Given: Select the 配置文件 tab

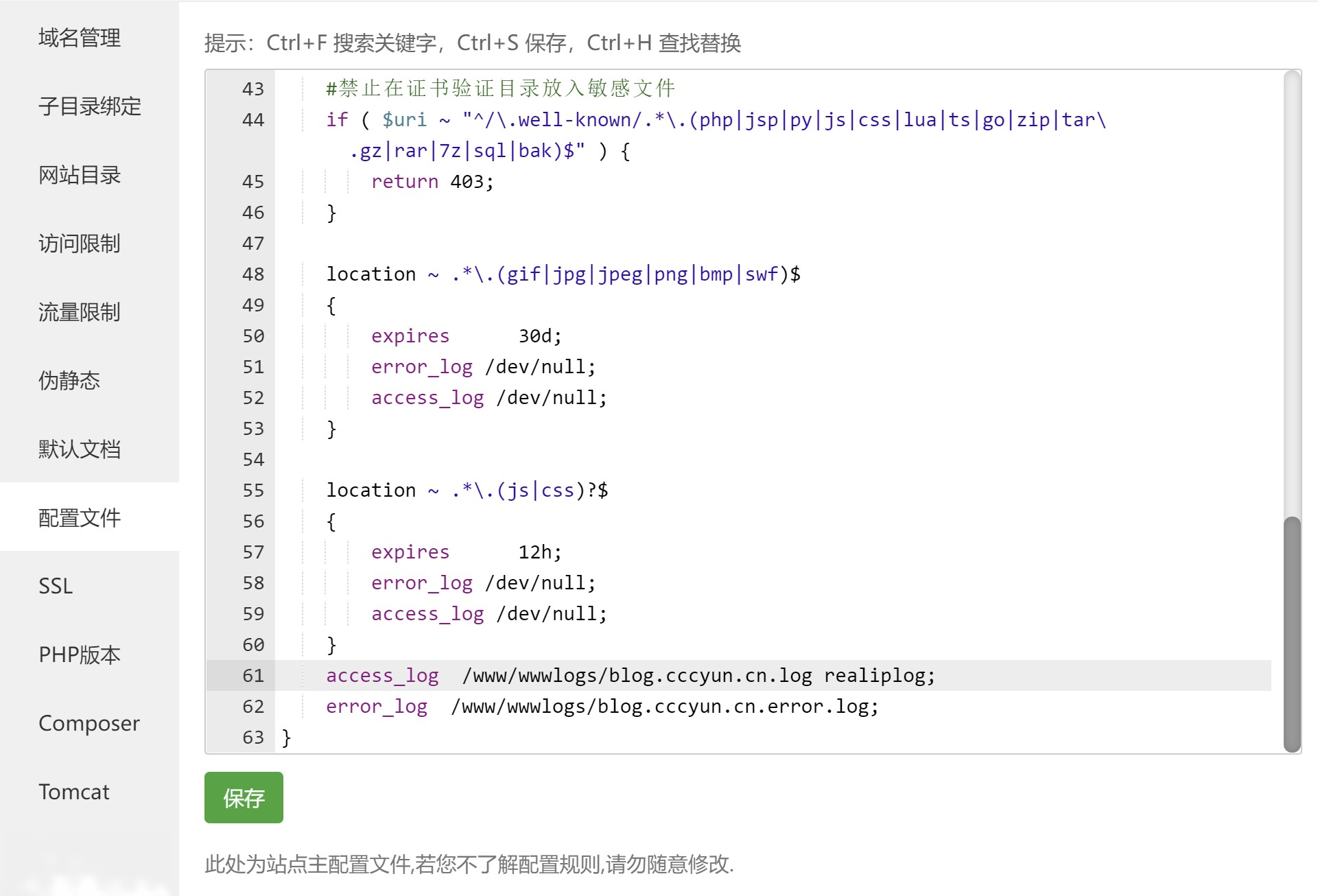Looking at the screenshot, I should (80, 518).
